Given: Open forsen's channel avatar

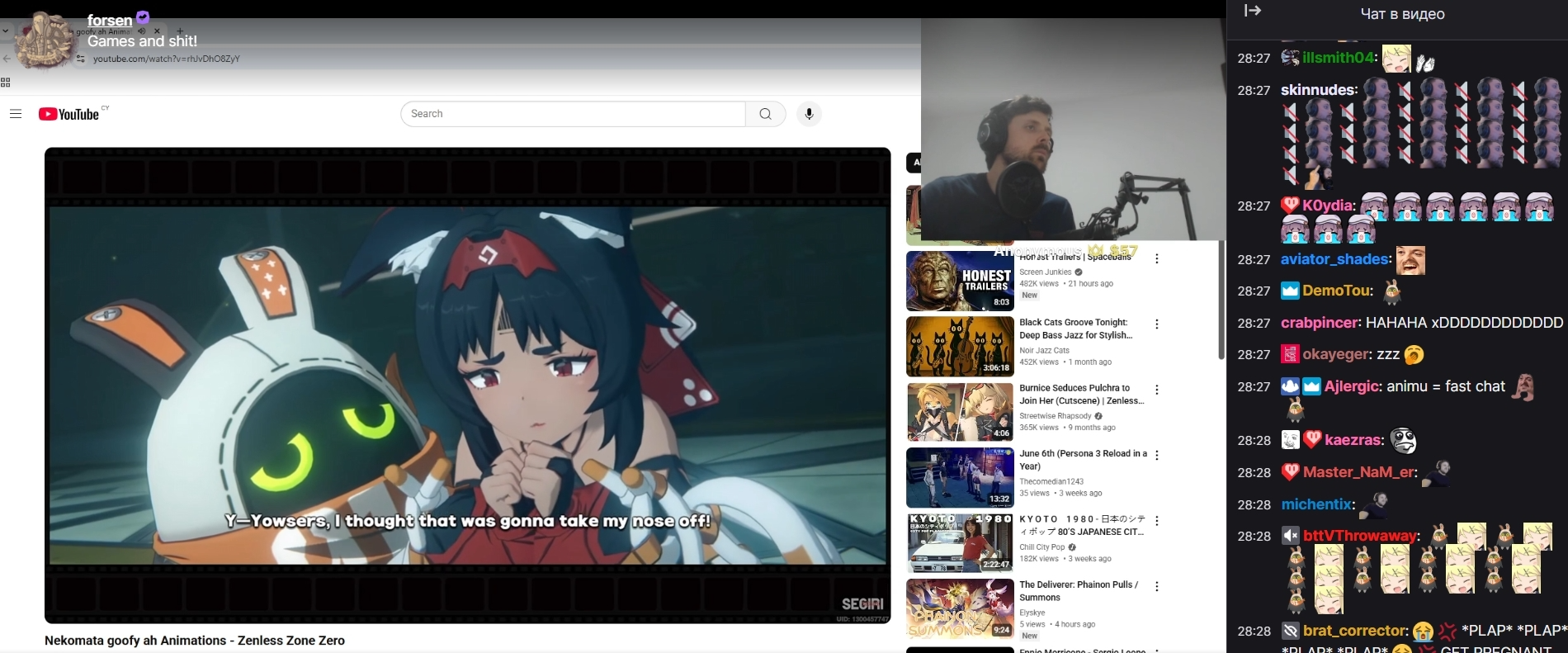Looking at the screenshot, I should [x=44, y=40].
